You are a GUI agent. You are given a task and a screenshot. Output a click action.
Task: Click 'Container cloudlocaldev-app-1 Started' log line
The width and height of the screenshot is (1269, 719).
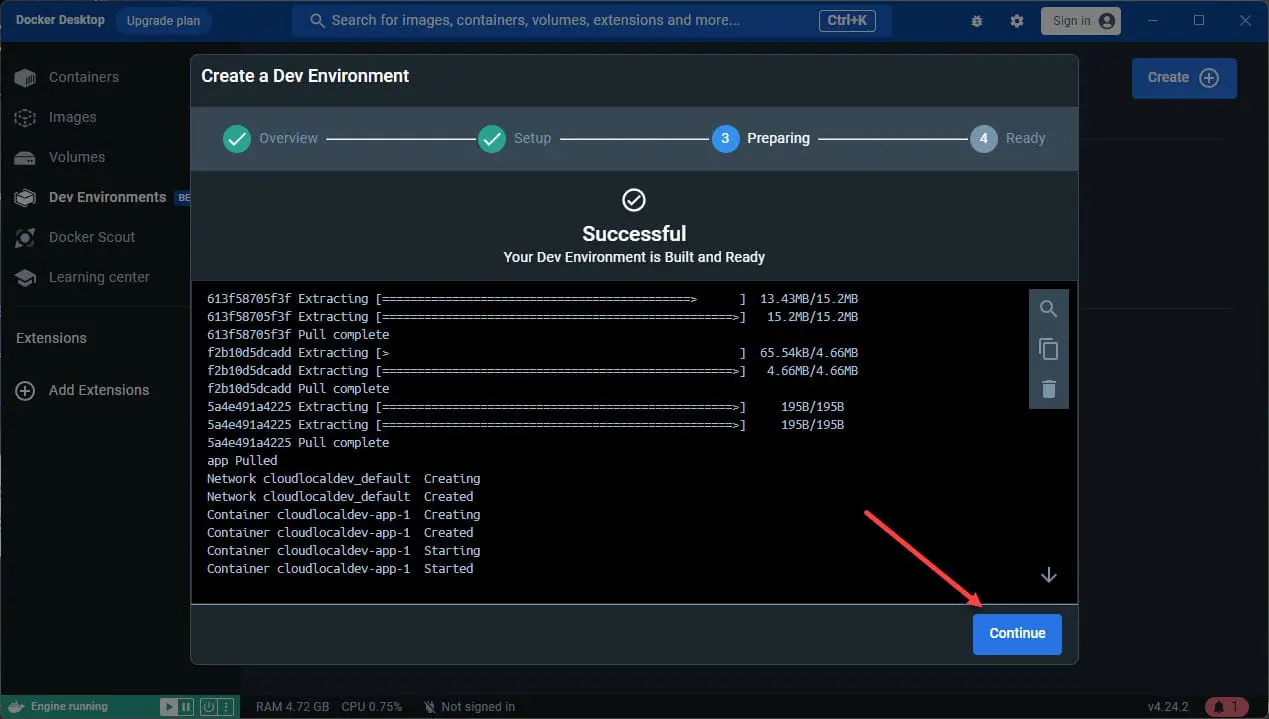click(340, 569)
